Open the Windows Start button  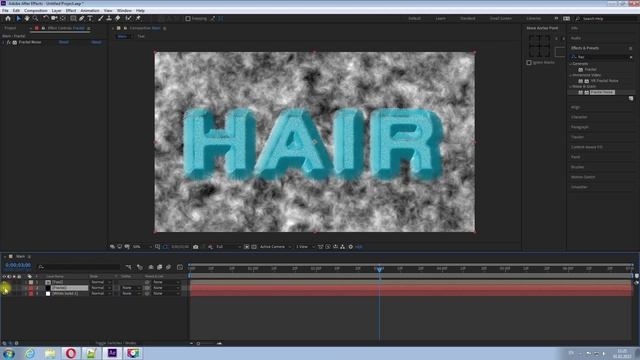coord(9,353)
